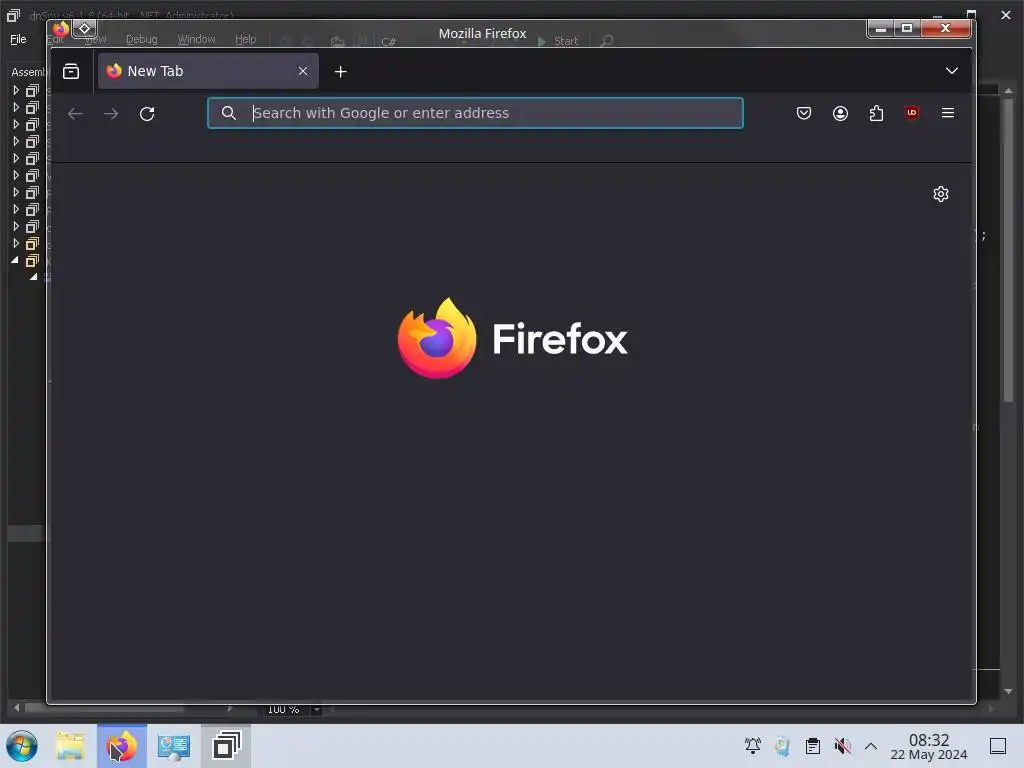Open the Save to Pocket button
The width and height of the screenshot is (1024, 768).
(x=804, y=113)
